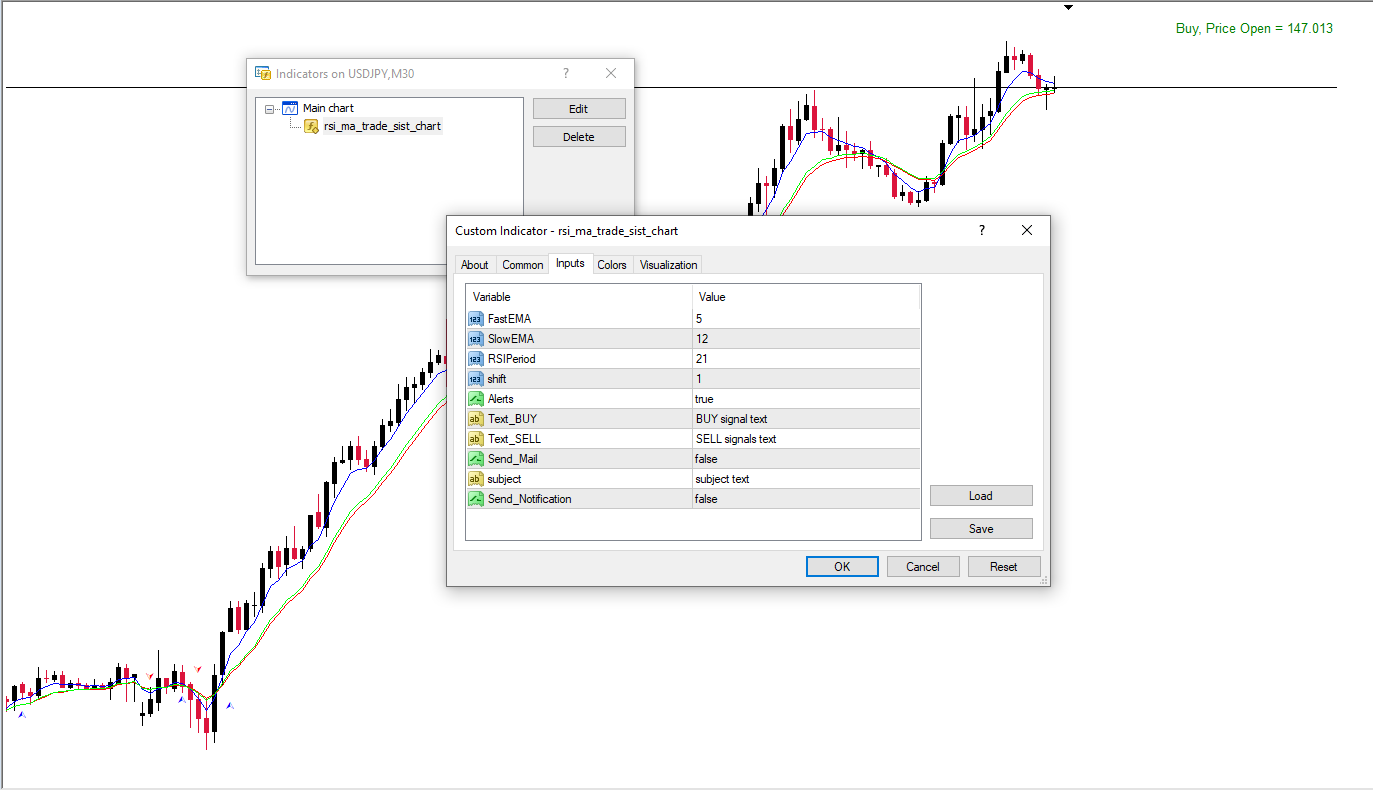Open the About tab

tap(474, 265)
